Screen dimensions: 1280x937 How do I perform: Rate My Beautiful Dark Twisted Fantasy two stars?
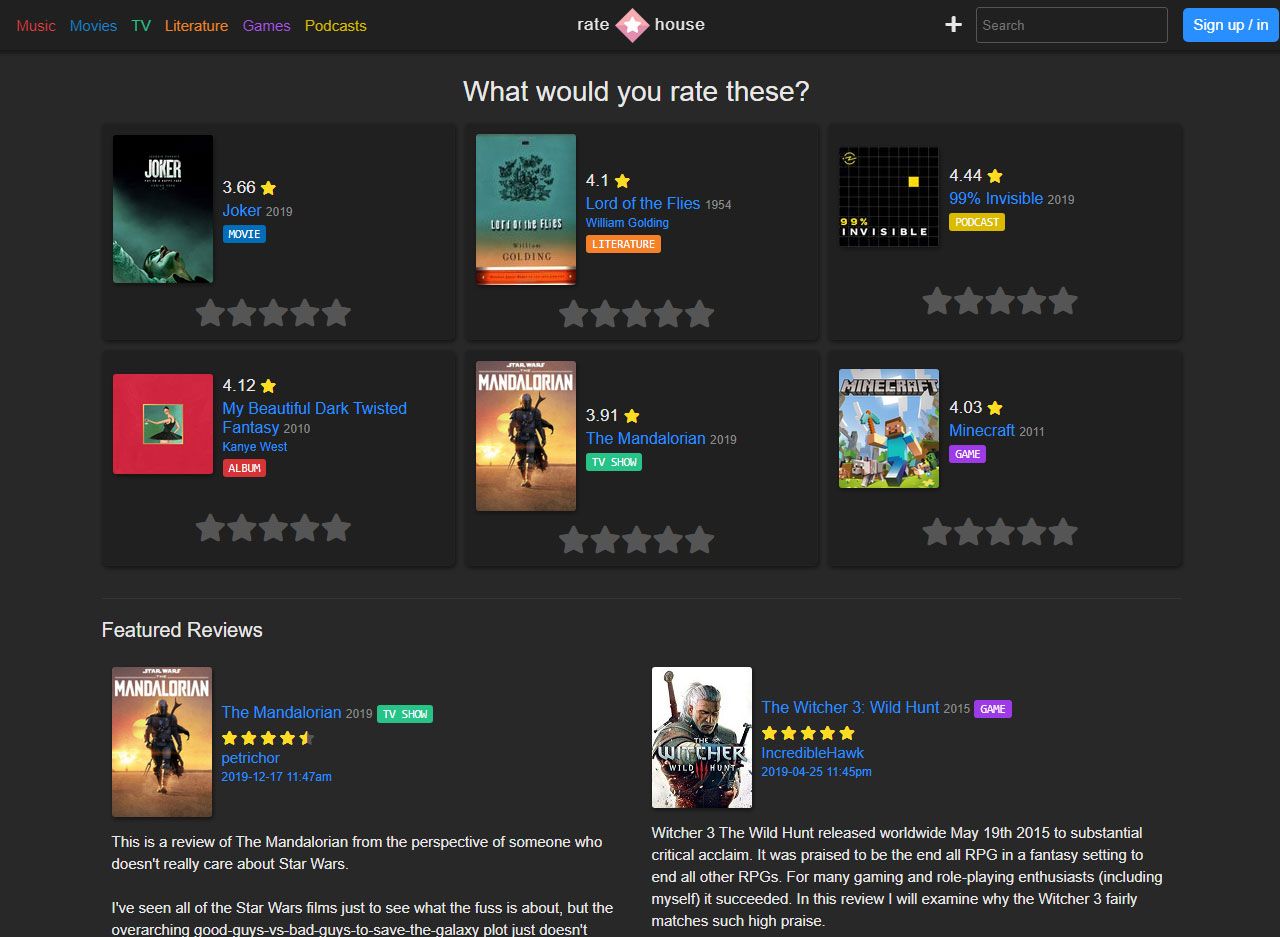click(242, 528)
